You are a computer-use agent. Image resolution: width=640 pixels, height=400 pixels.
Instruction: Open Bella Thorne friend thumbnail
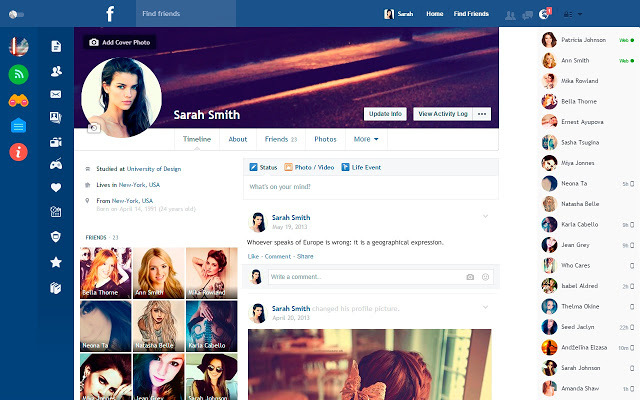(106, 273)
